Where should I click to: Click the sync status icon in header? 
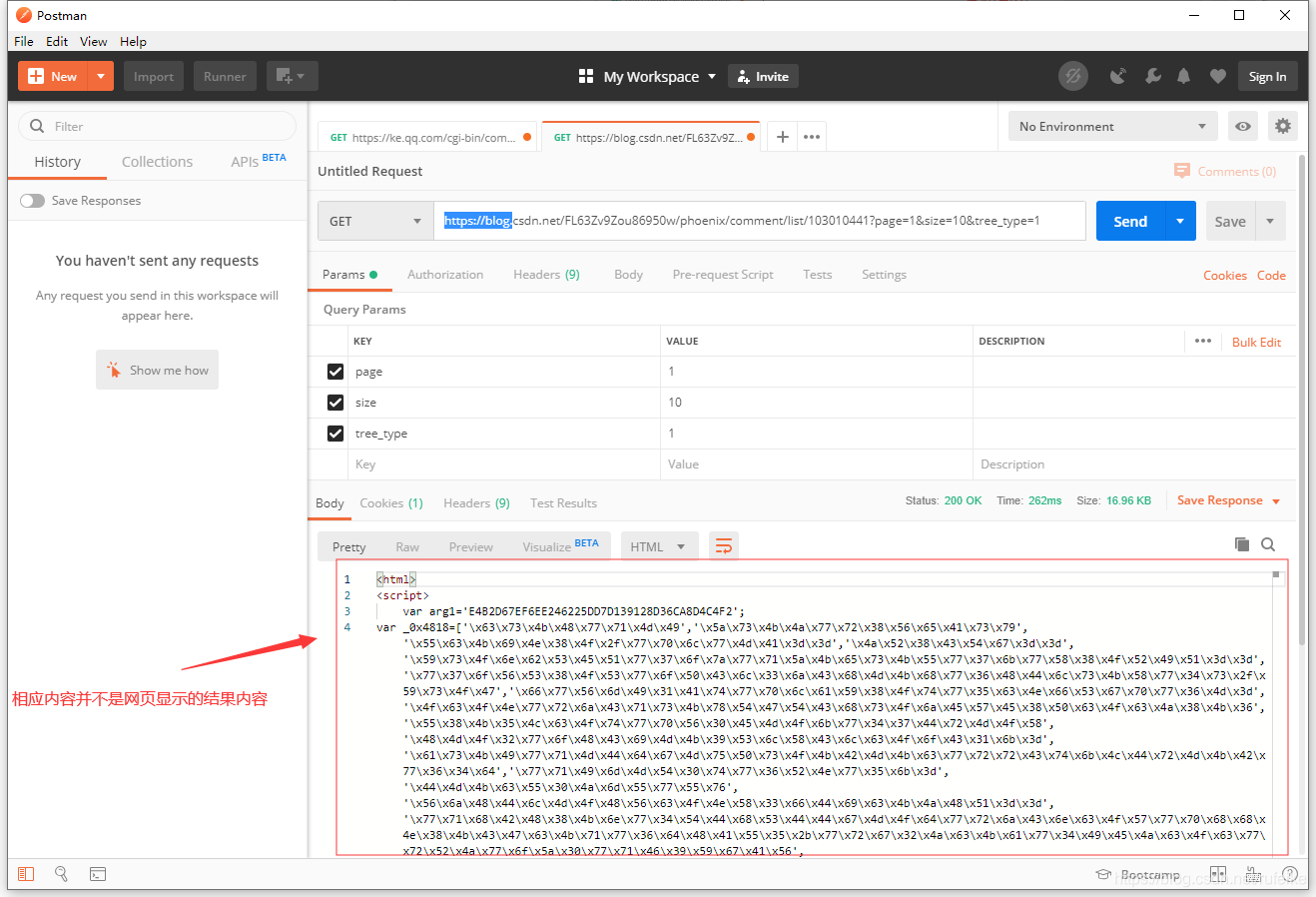point(1073,76)
